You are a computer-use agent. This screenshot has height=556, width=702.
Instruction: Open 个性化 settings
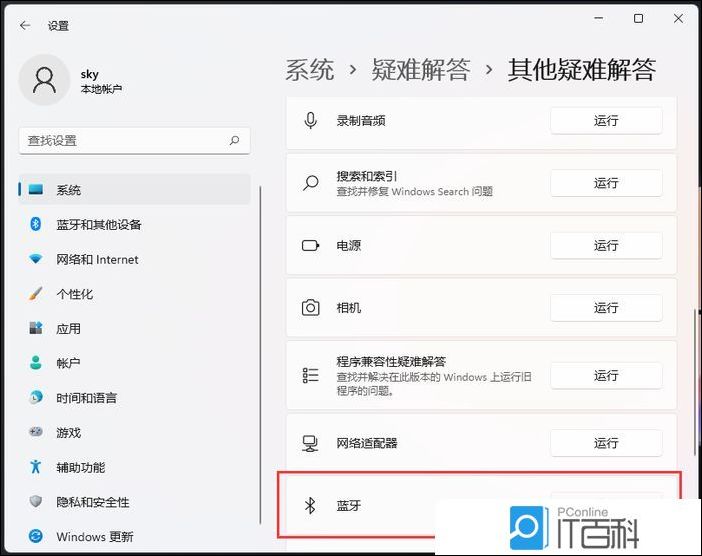tap(134, 294)
